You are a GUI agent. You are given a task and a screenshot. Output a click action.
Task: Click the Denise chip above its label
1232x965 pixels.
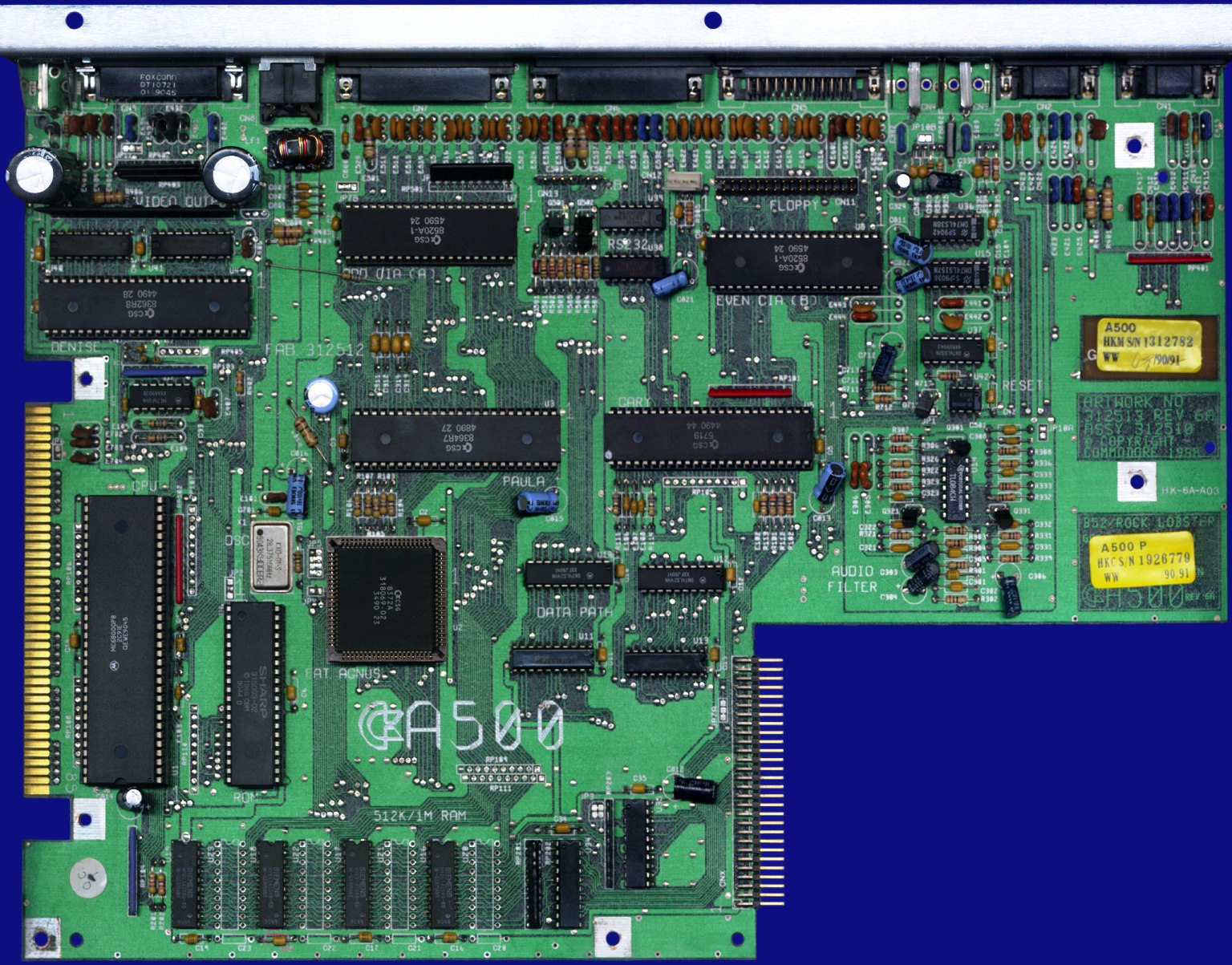144,306
